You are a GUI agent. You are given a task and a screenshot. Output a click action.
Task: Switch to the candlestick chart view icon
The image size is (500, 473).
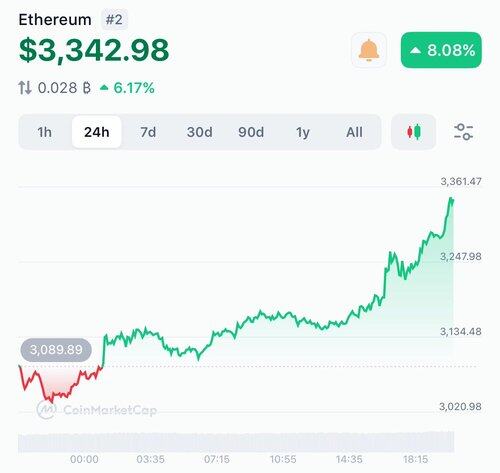(414, 132)
